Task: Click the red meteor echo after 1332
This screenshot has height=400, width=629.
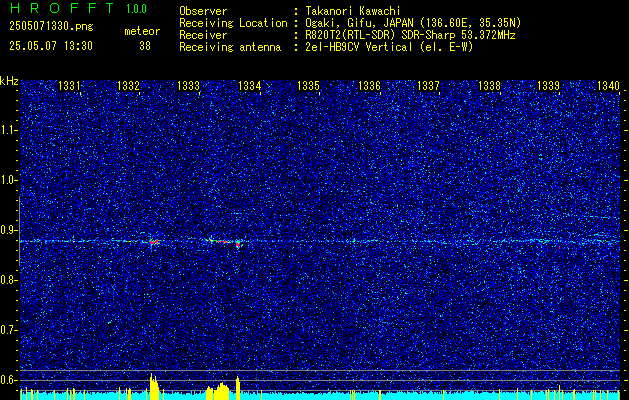Action: coord(154,242)
